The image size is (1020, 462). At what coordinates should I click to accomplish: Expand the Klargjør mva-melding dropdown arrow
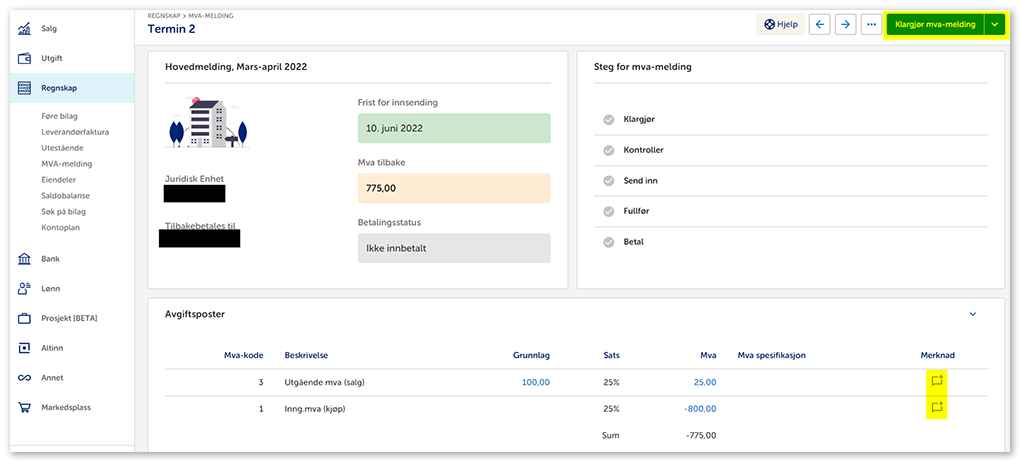pos(994,24)
